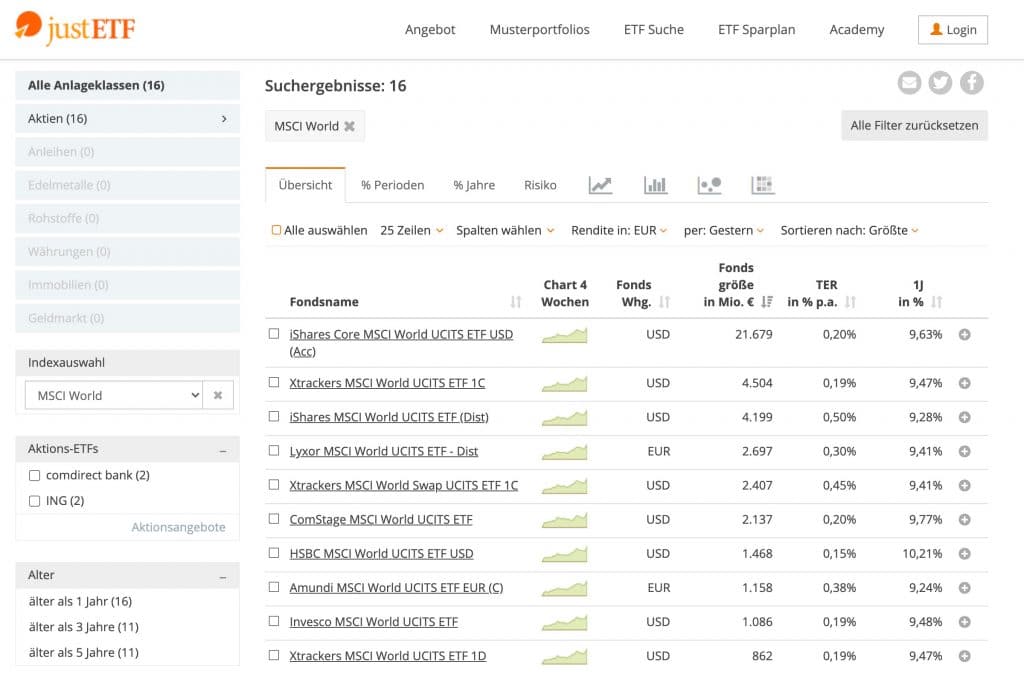Switch to % Perioden tab
1024x673 pixels.
tap(392, 185)
